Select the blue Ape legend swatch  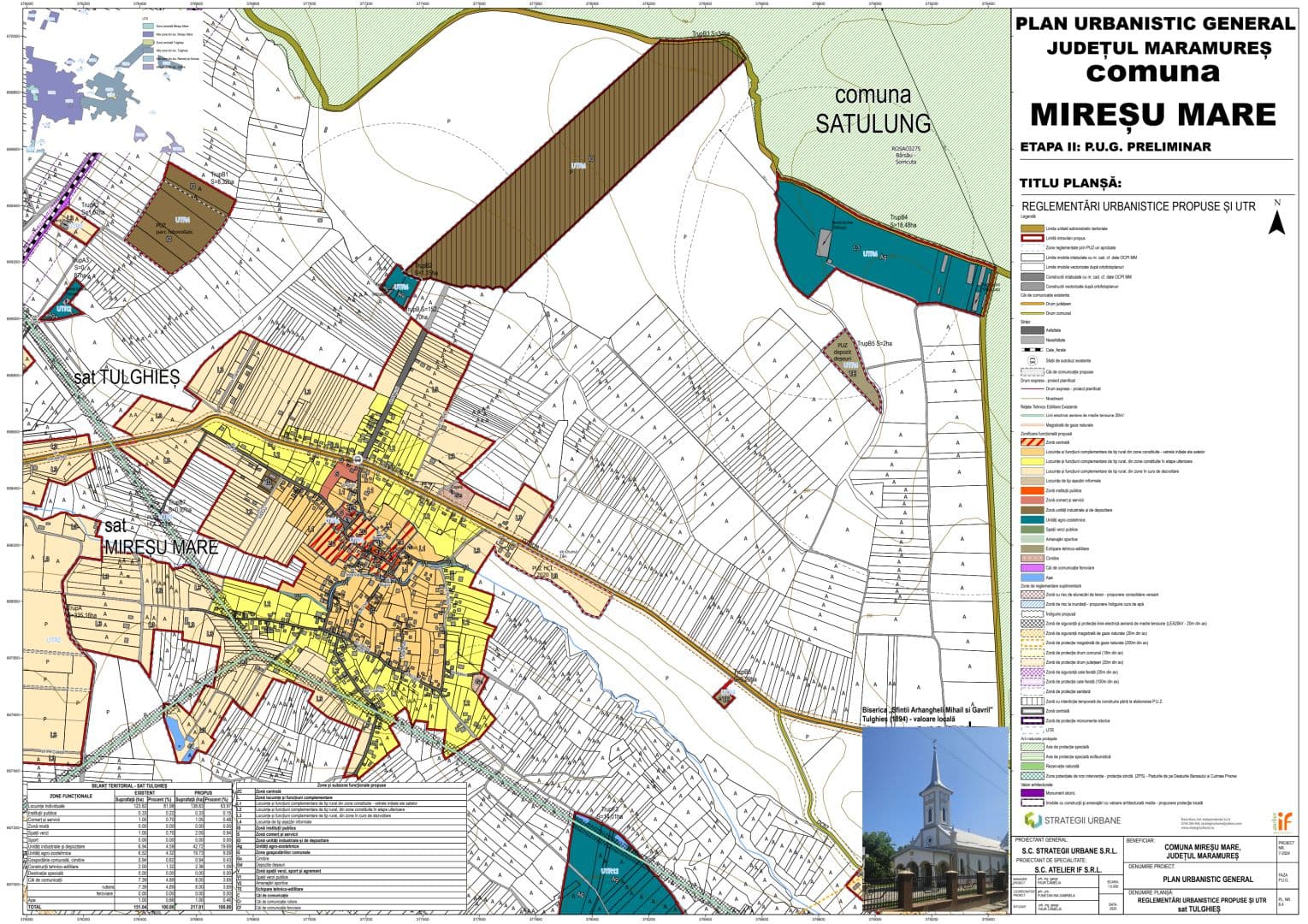pos(1033,577)
